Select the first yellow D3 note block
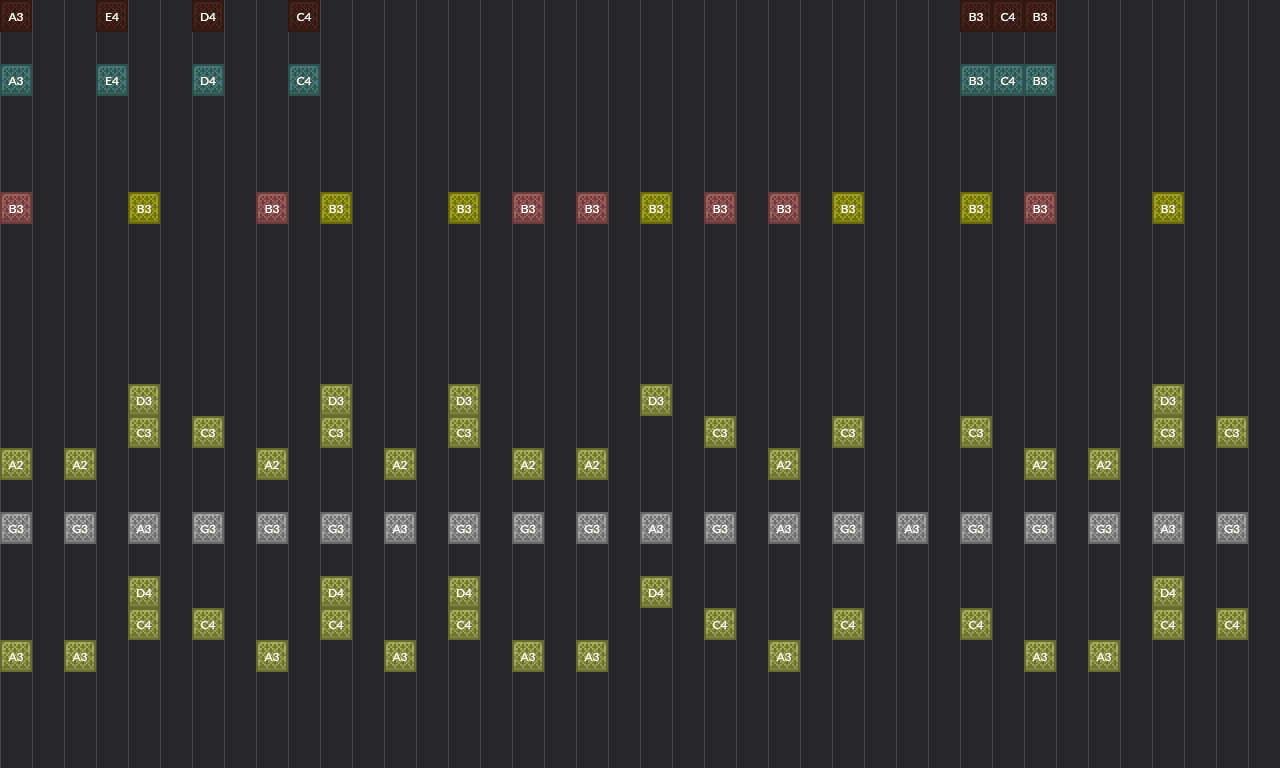Image resolution: width=1280 pixels, height=768 pixels. tap(144, 400)
